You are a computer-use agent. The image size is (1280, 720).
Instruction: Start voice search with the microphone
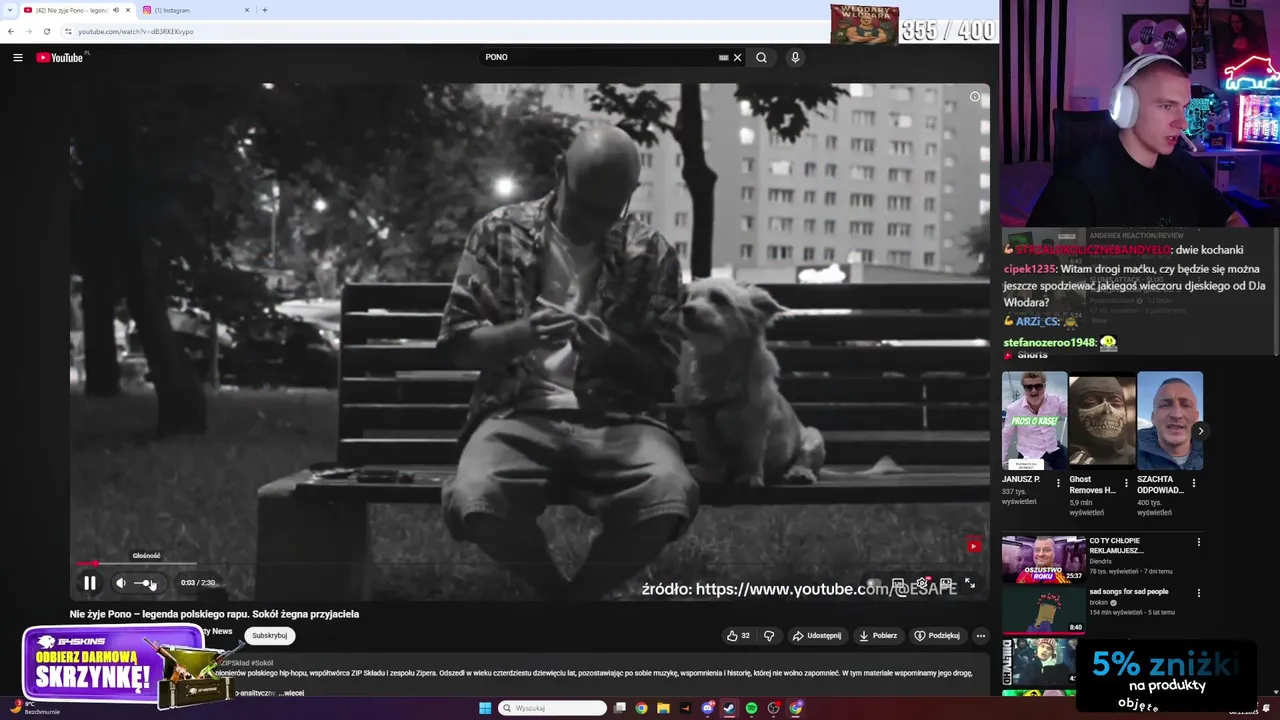795,57
